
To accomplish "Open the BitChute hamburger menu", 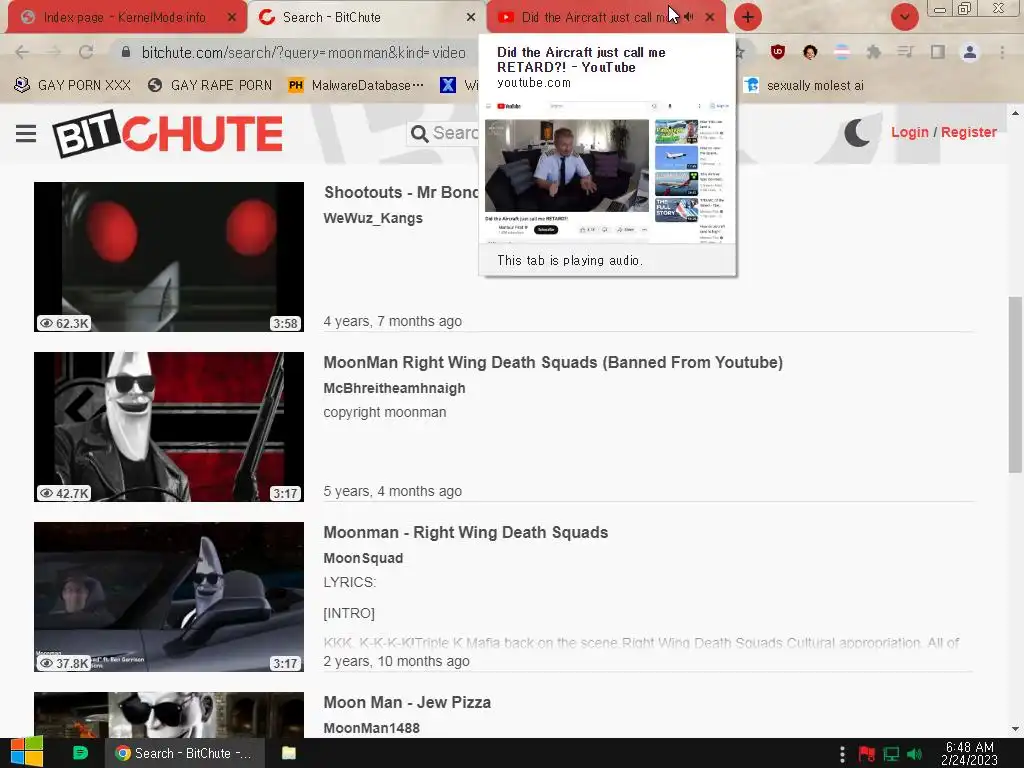I will (x=26, y=134).
